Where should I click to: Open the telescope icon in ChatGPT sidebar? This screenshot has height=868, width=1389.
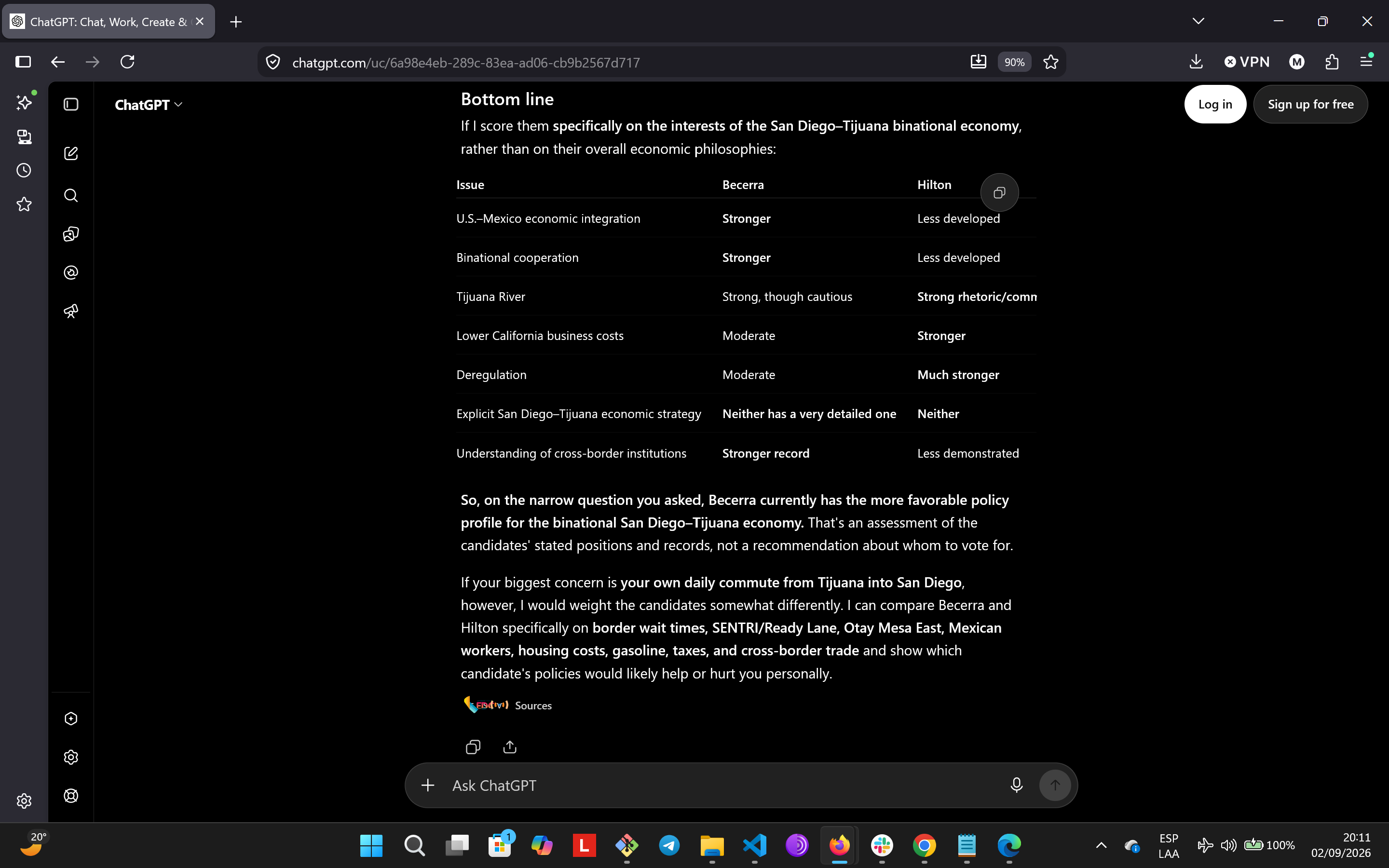70,311
